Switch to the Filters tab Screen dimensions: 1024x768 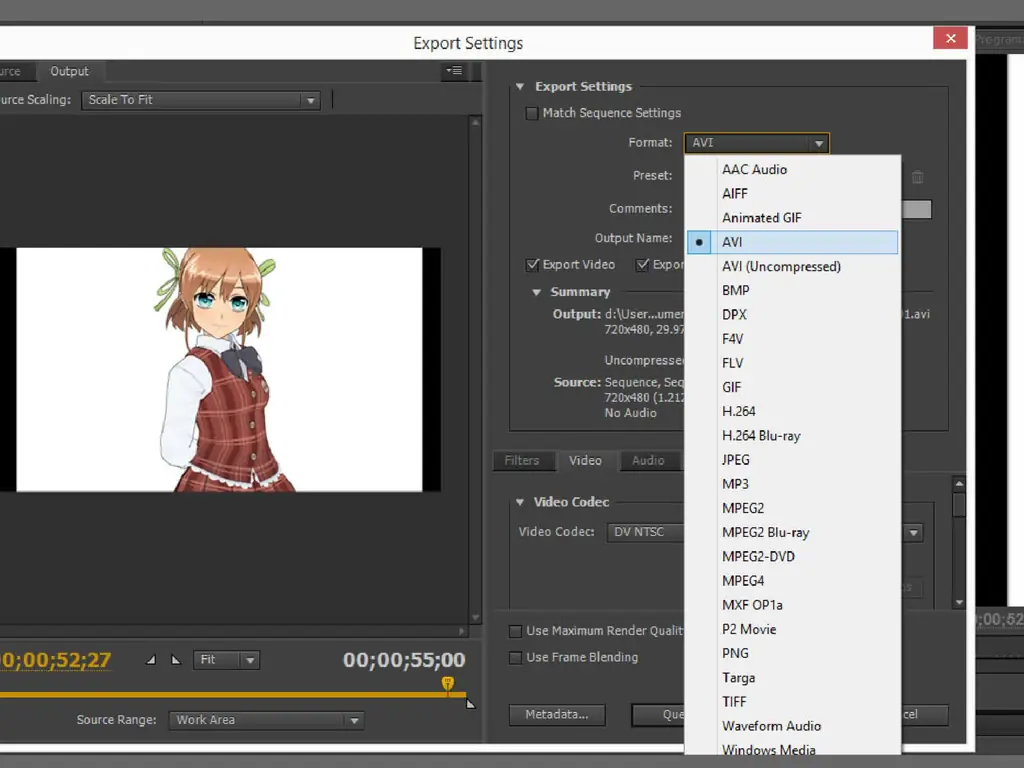tap(522, 460)
